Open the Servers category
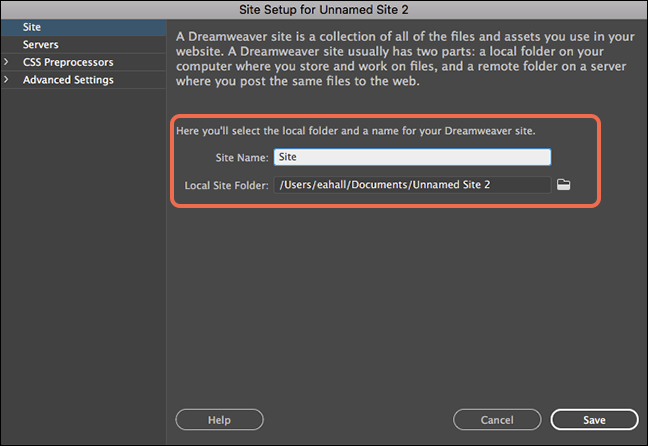This screenshot has height=446, width=648. tap(83, 45)
